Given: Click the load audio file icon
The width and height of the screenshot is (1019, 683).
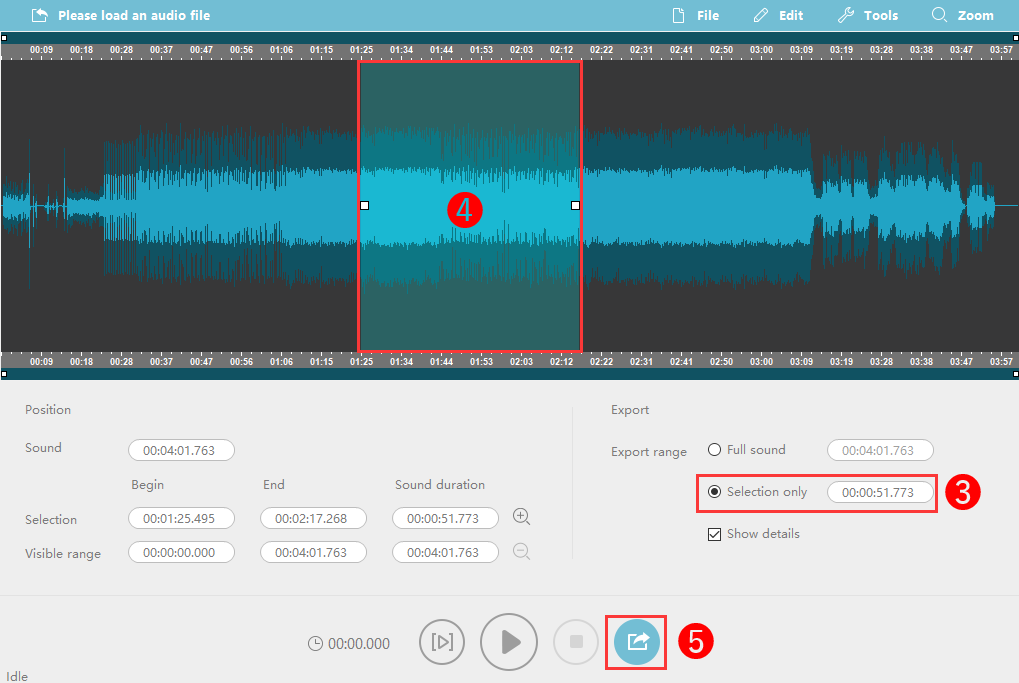Looking at the screenshot, I should (39, 16).
